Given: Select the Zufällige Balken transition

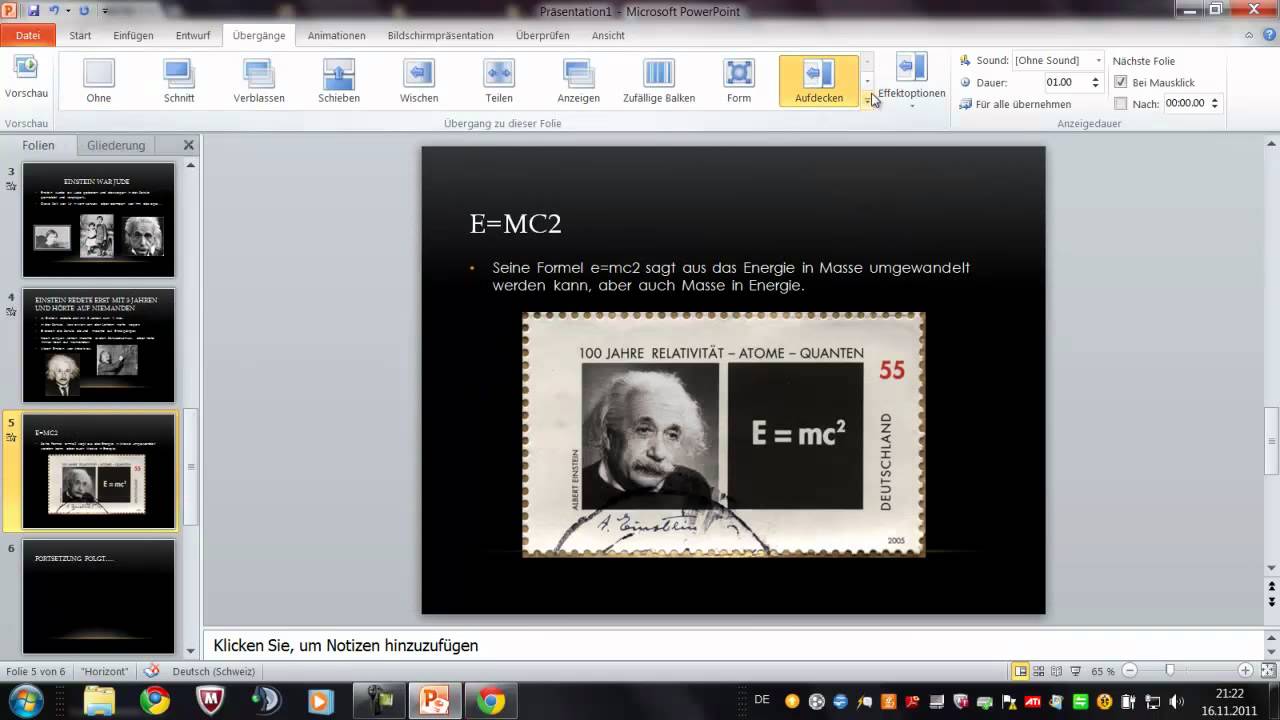Looking at the screenshot, I should (x=659, y=81).
